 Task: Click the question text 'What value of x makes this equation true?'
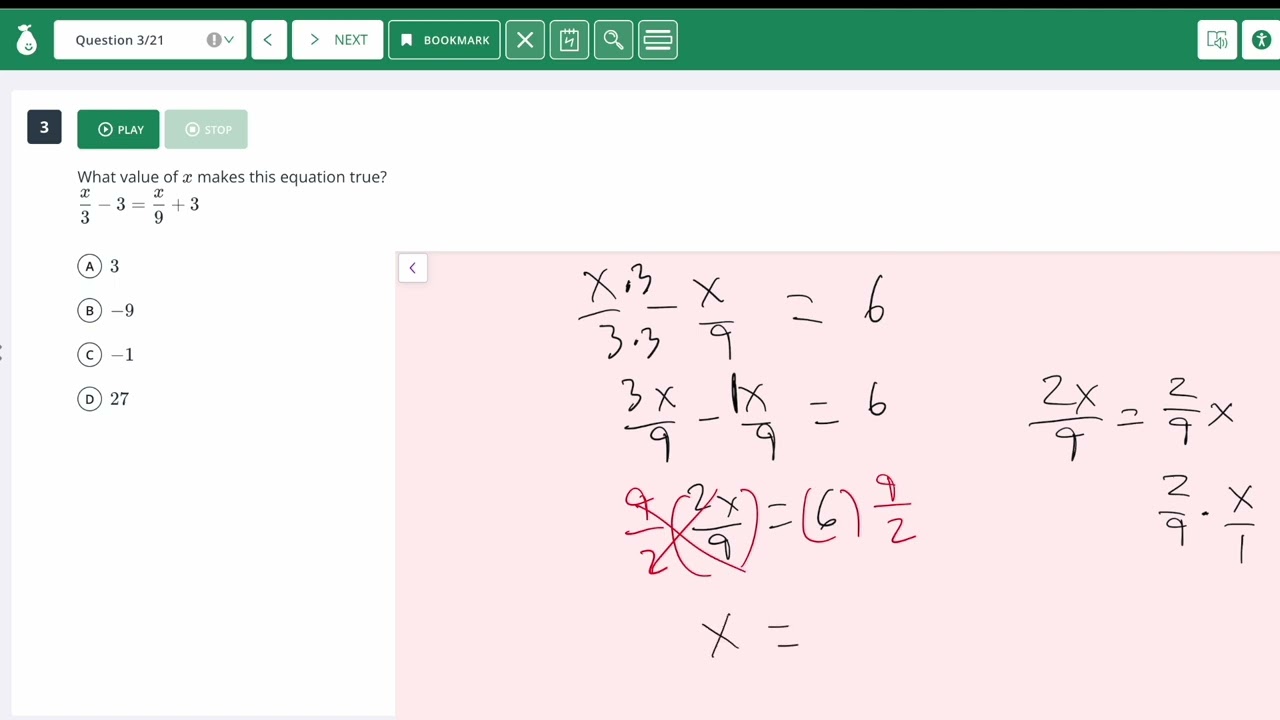click(232, 177)
